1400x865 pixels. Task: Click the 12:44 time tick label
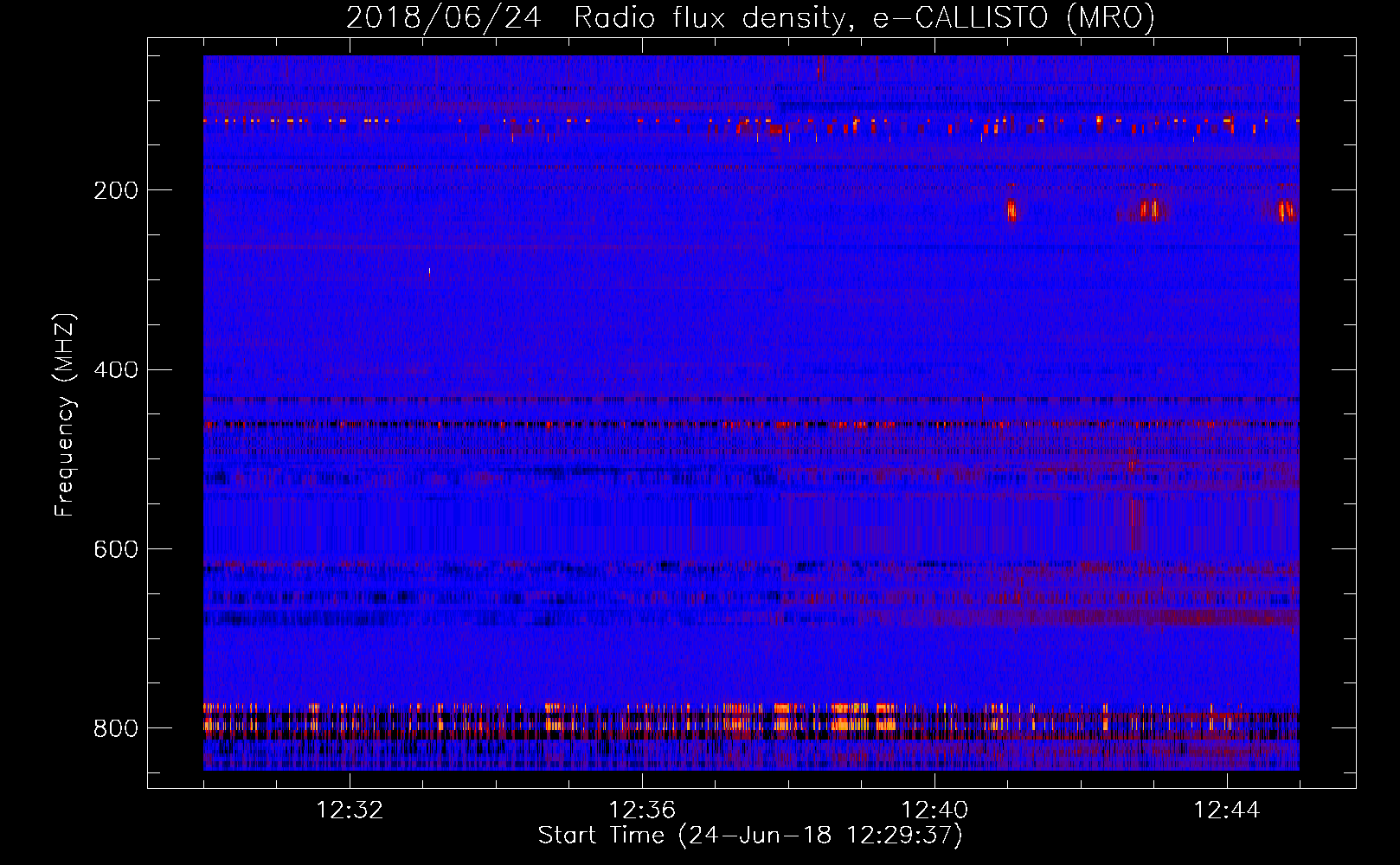click(x=1227, y=811)
